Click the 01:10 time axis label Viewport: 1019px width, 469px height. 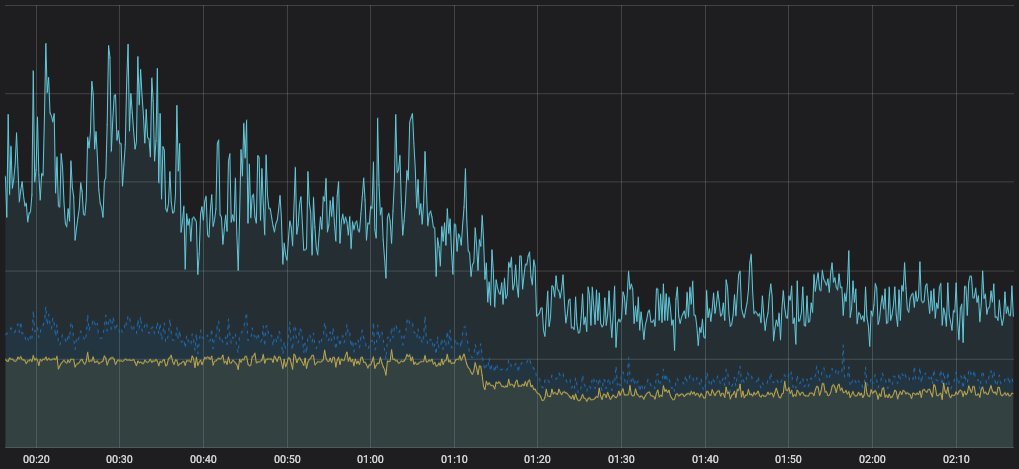pyautogui.click(x=454, y=459)
